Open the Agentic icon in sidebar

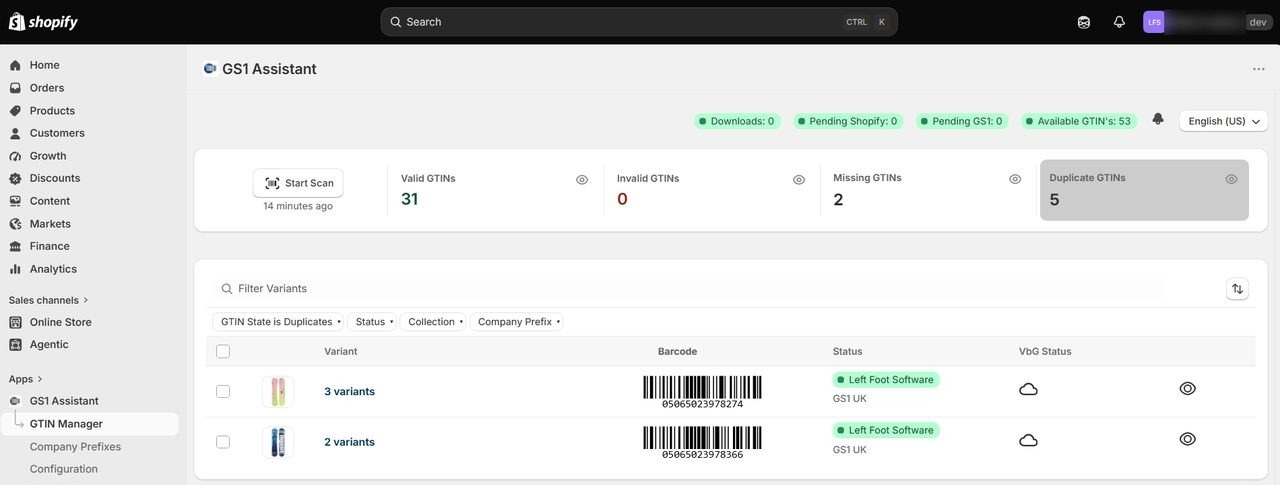[15, 344]
